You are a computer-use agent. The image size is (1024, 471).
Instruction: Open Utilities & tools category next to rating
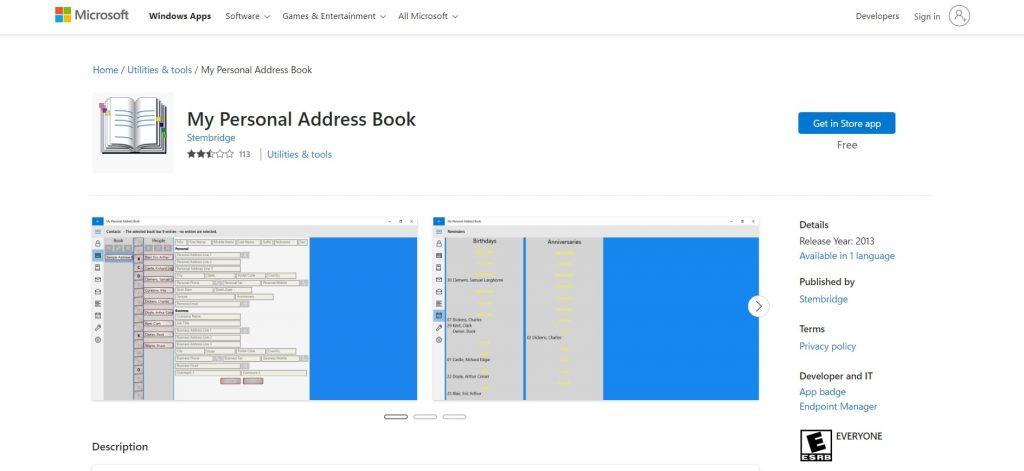point(299,154)
